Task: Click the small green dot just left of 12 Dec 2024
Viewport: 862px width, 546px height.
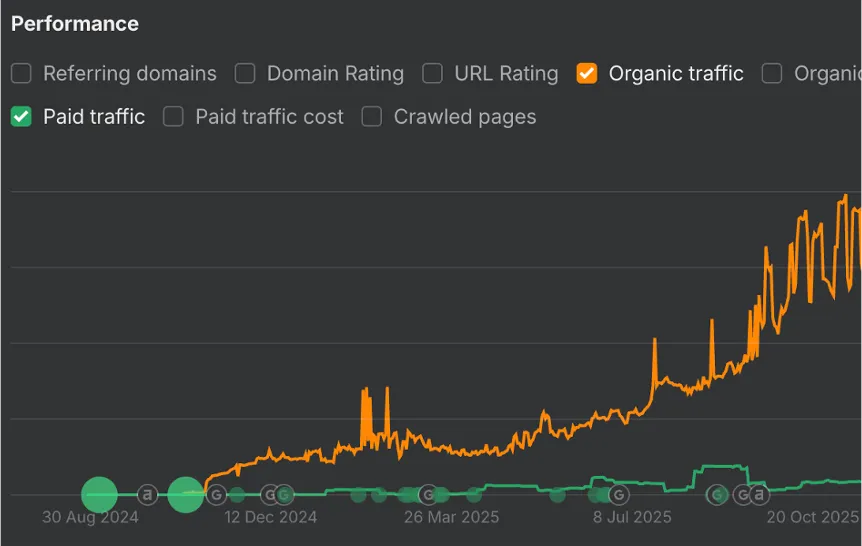Action: click(x=237, y=495)
